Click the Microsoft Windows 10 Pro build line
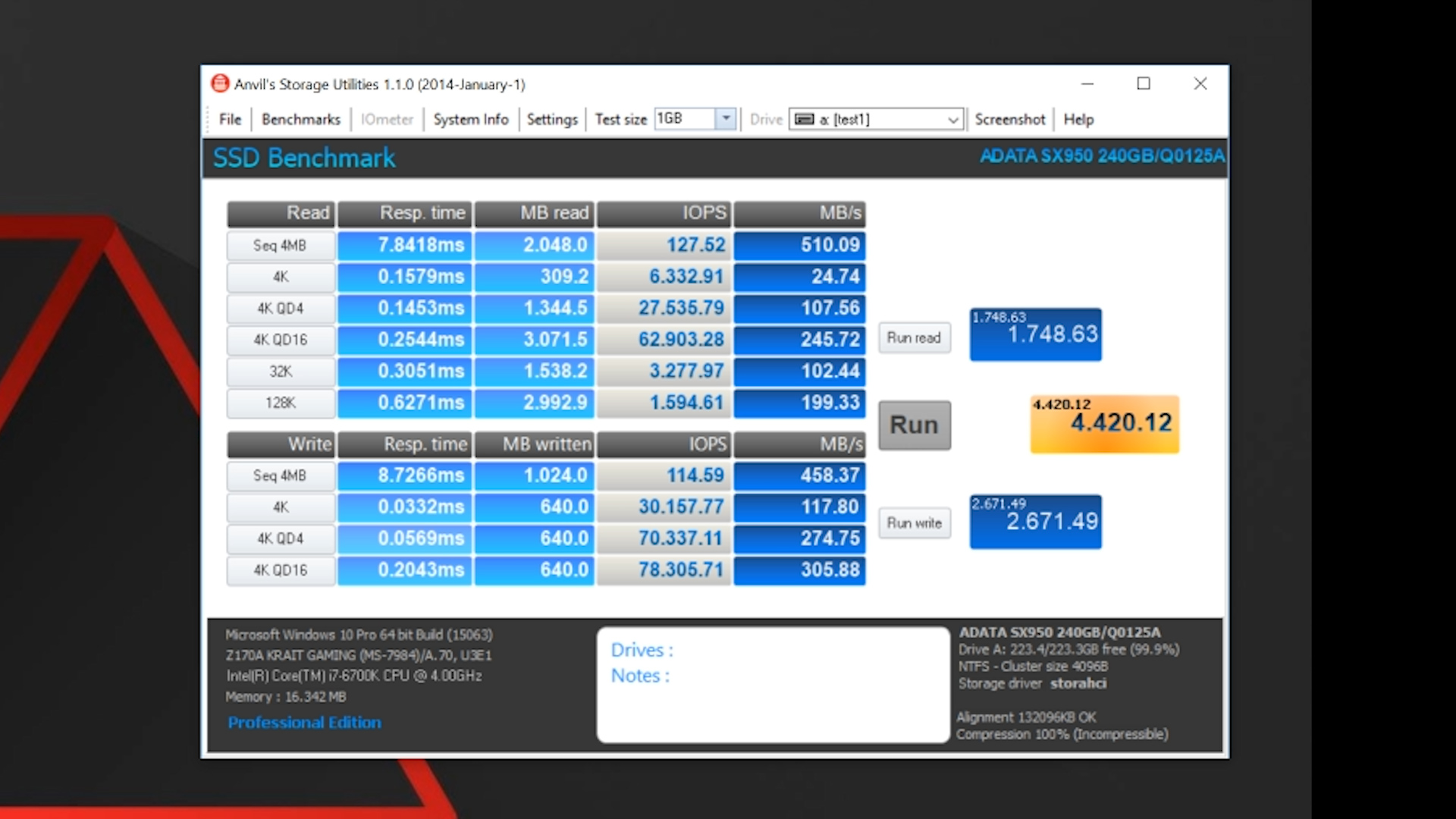Screen dimensions: 1456x819 pos(359,635)
